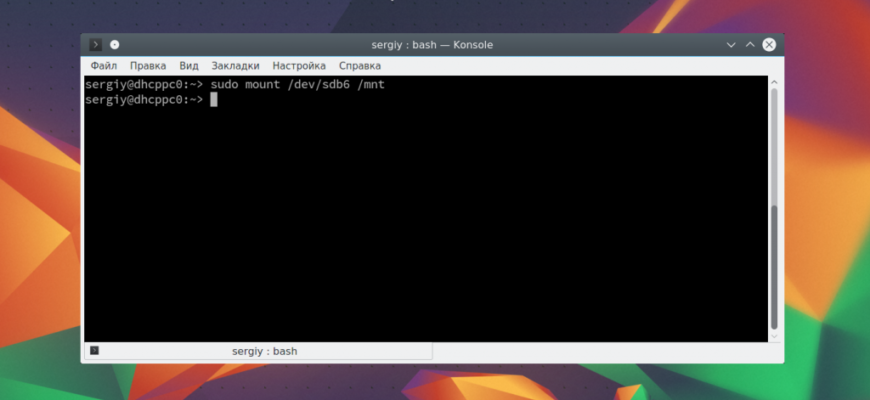Open the Закладки menu

(235, 65)
